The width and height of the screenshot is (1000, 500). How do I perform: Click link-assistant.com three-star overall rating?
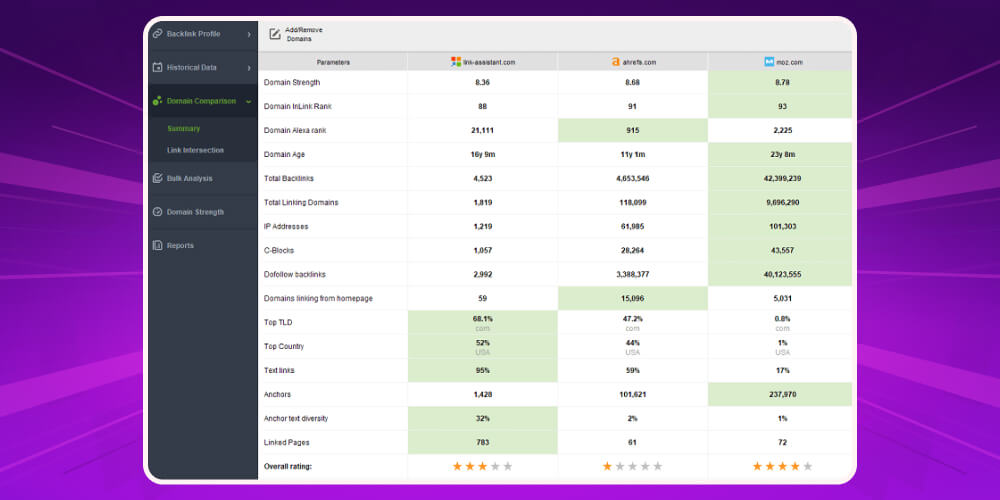(482, 466)
